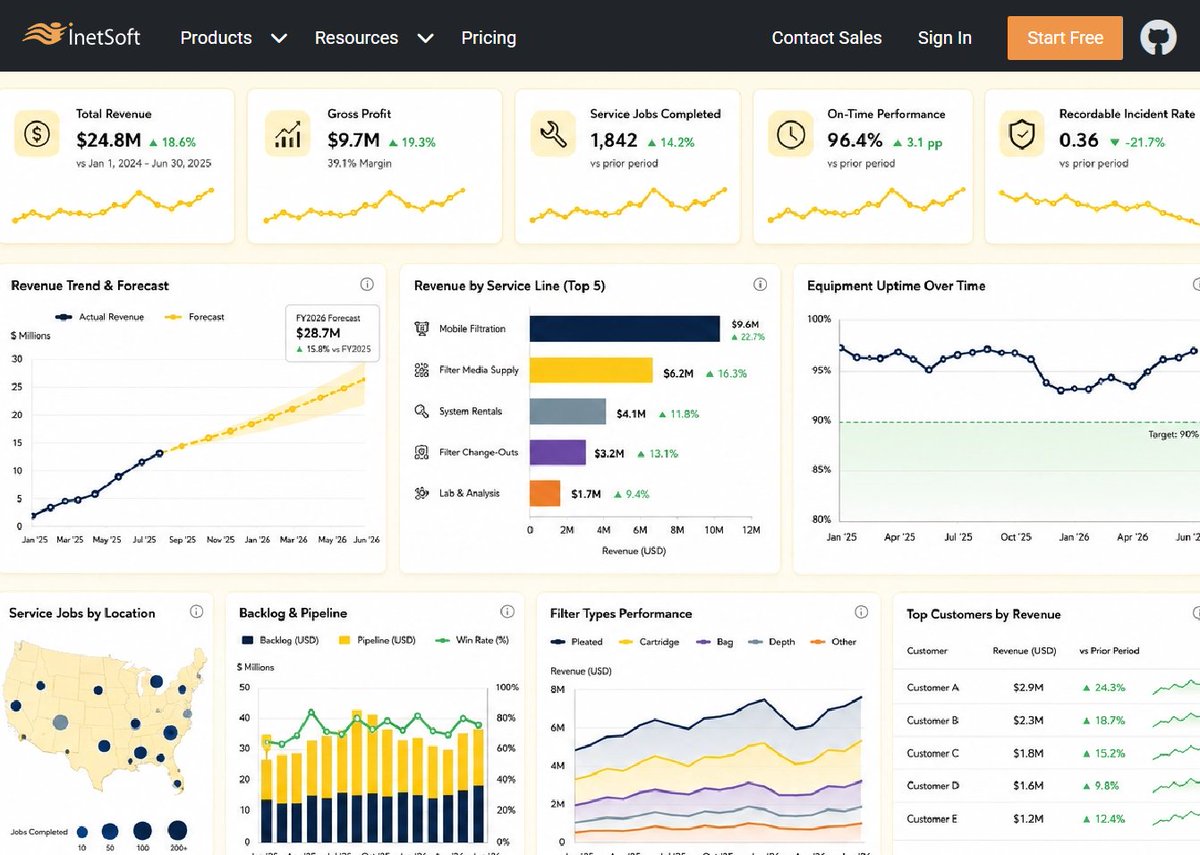Click the Equipment Uptime Over Time title
The image size is (1200, 855).
(896, 286)
